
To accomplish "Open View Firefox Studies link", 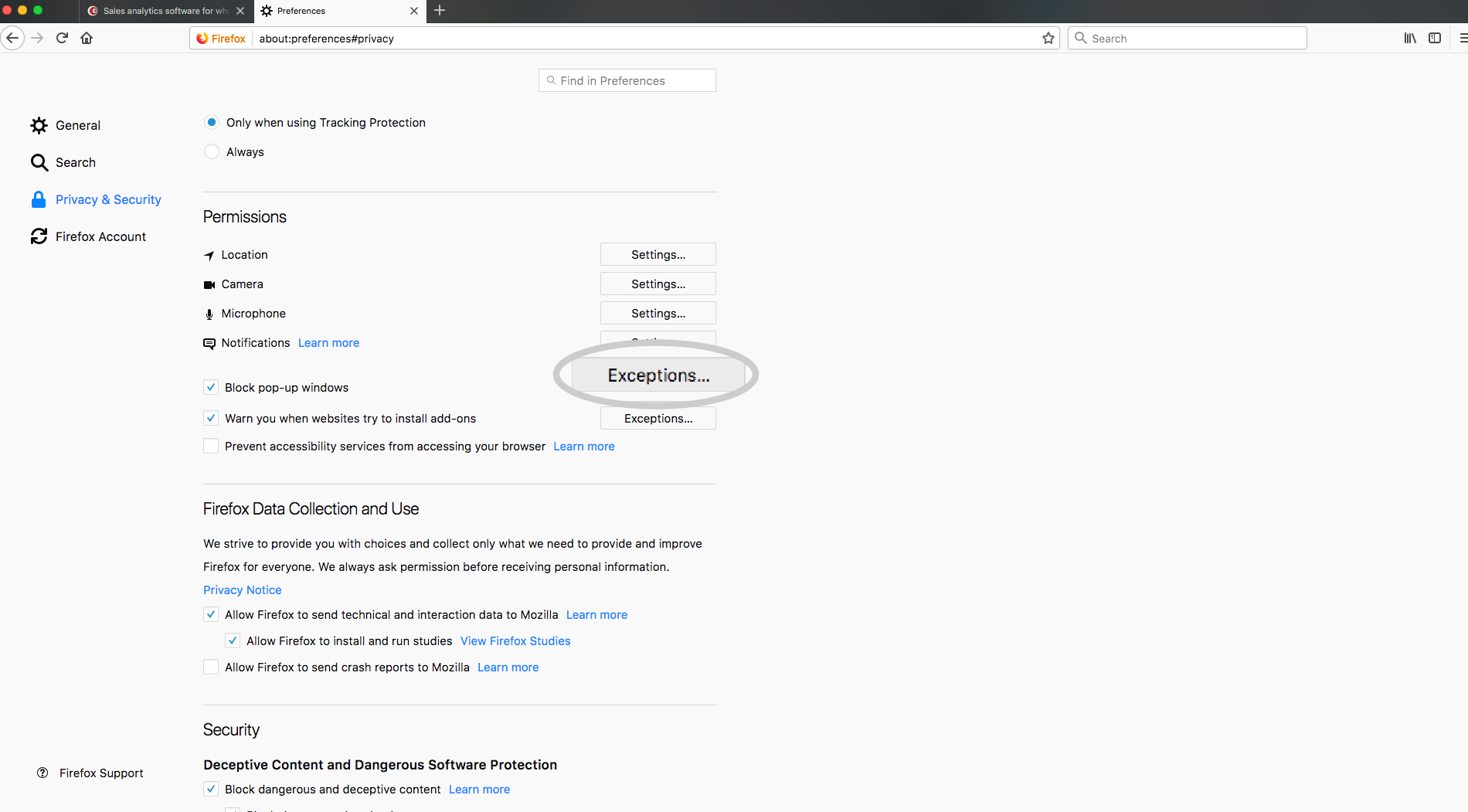I will pyautogui.click(x=516, y=641).
